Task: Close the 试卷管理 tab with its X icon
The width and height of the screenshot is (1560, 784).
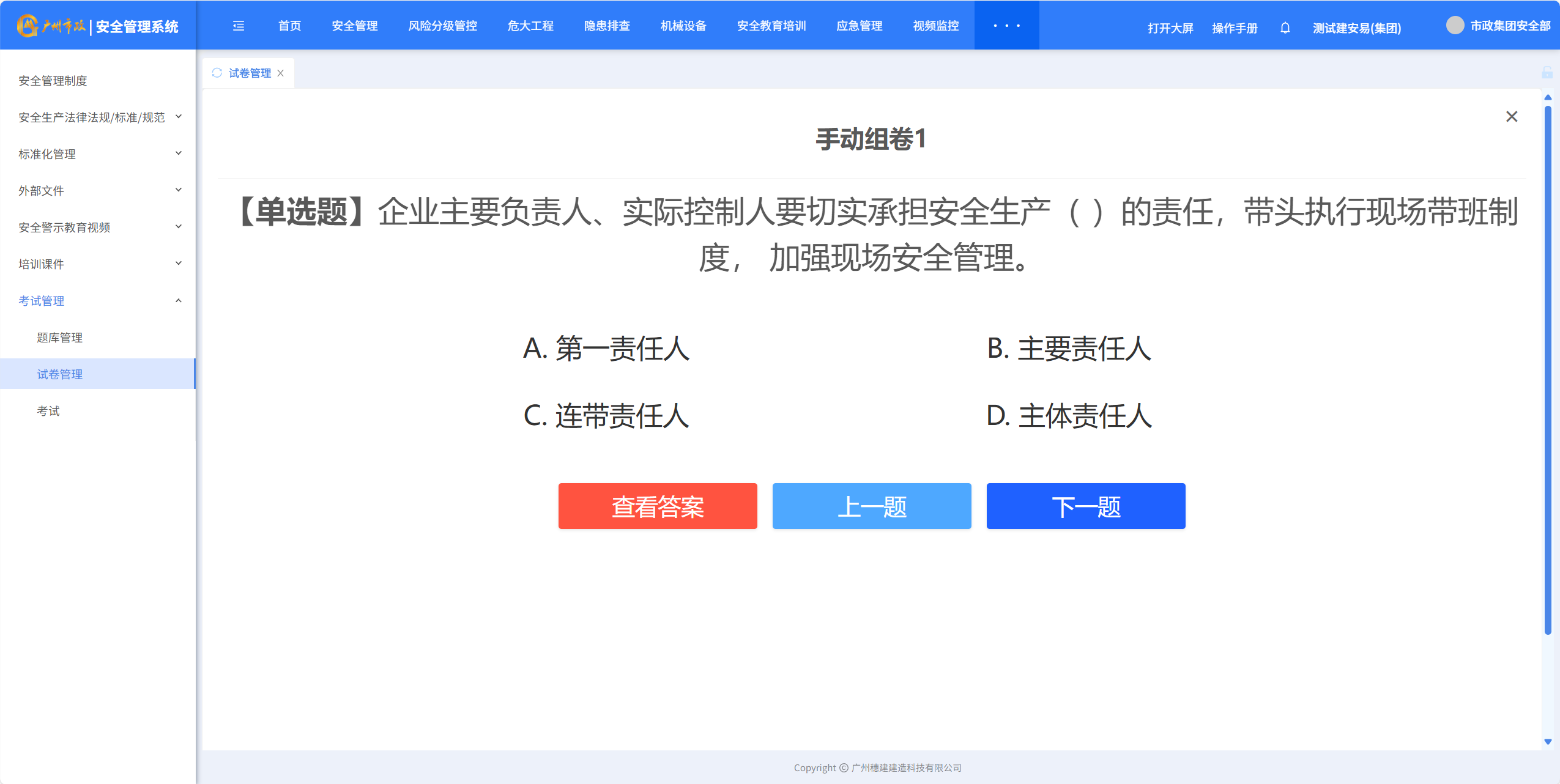Action: (281, 73)
